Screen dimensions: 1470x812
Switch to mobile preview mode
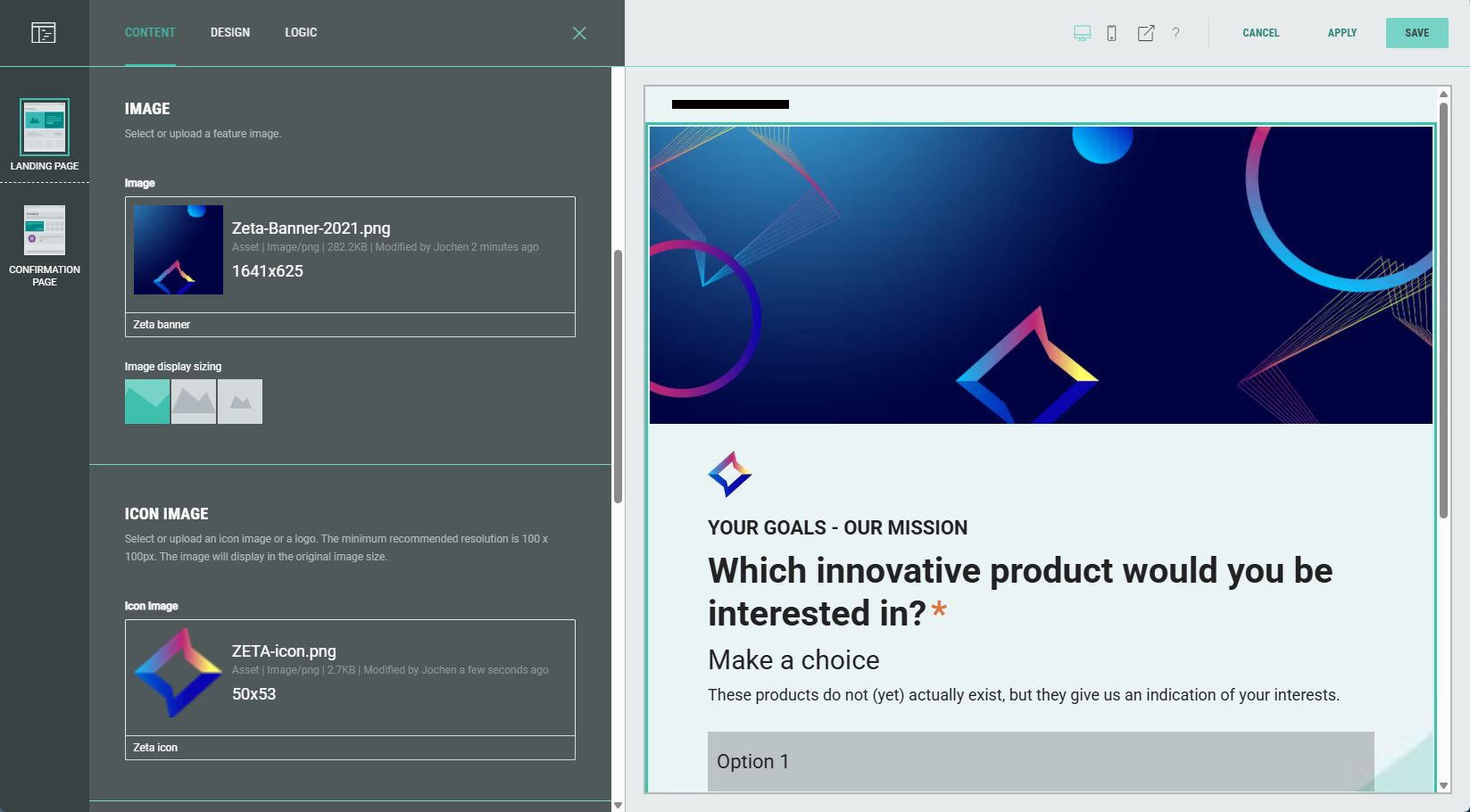(x=1111, y=33)
